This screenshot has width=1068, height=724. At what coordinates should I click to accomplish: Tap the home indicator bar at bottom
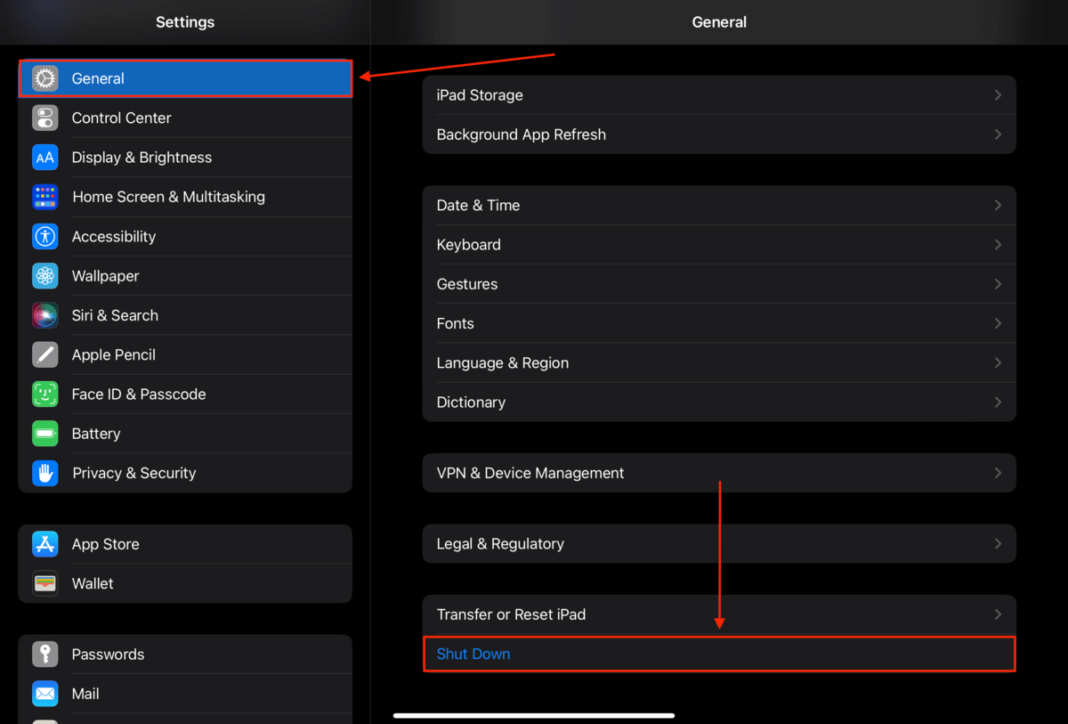(x=534, y=714)
